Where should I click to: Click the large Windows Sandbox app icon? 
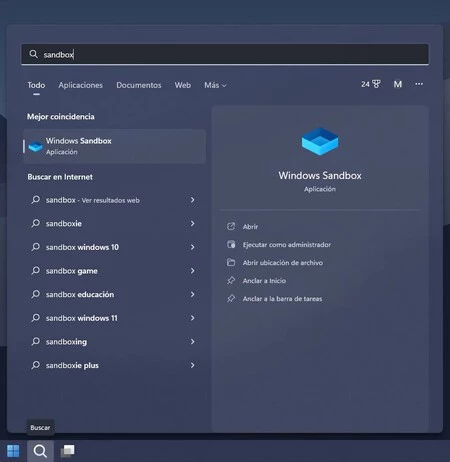pyautogui.click(x=320, y=141)
